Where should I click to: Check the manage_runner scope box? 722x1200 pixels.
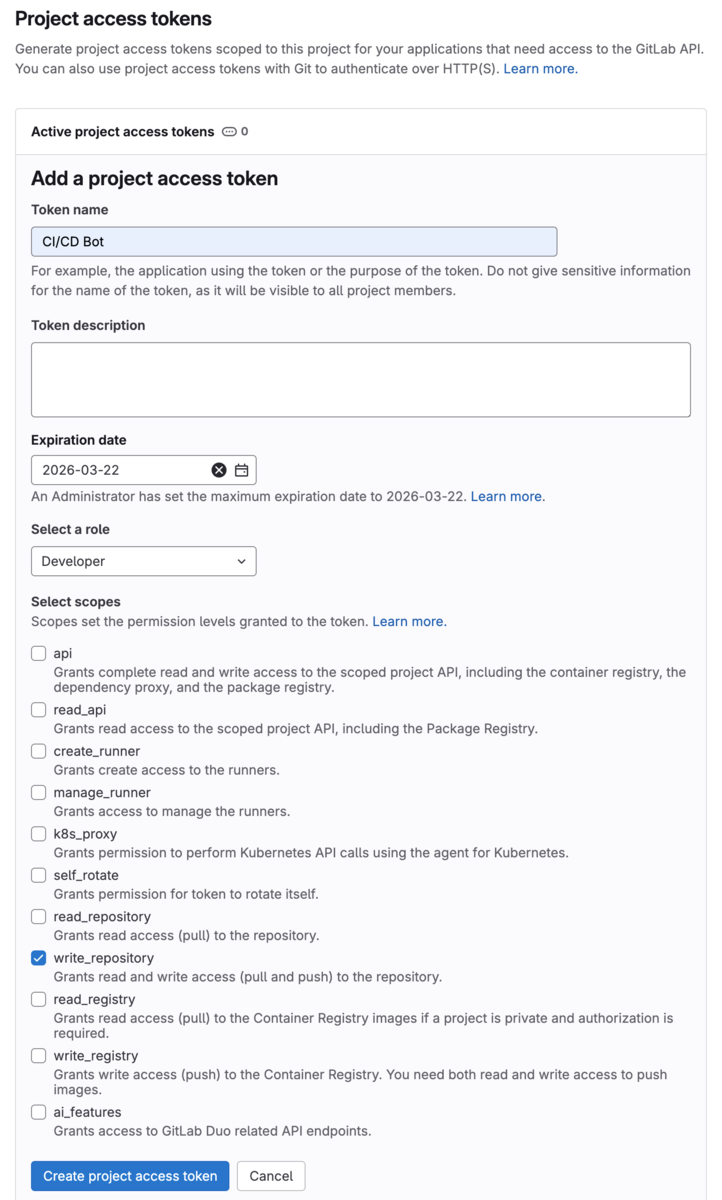[39, 793]
